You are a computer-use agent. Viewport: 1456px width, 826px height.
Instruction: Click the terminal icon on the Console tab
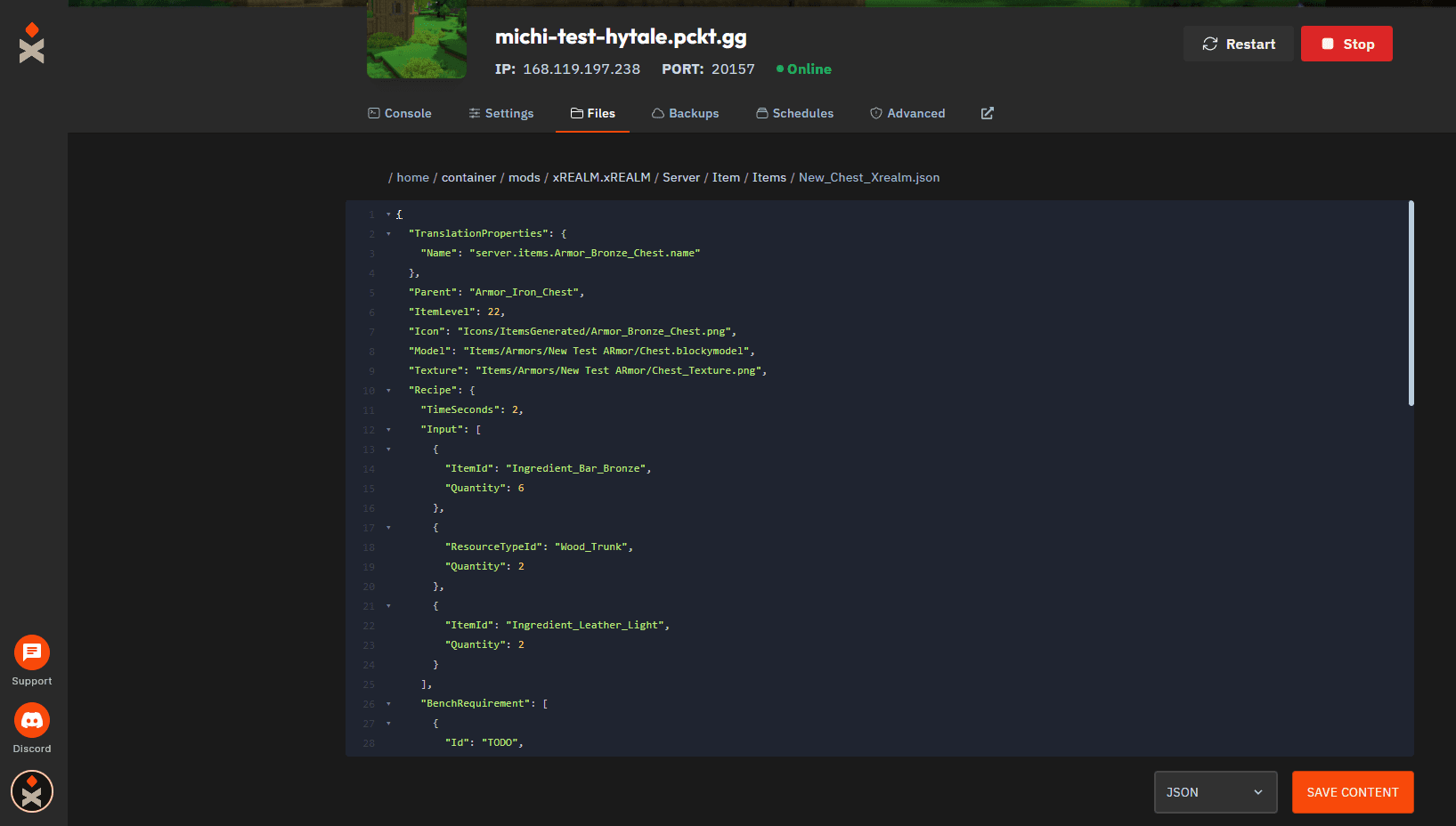[373, 113]
